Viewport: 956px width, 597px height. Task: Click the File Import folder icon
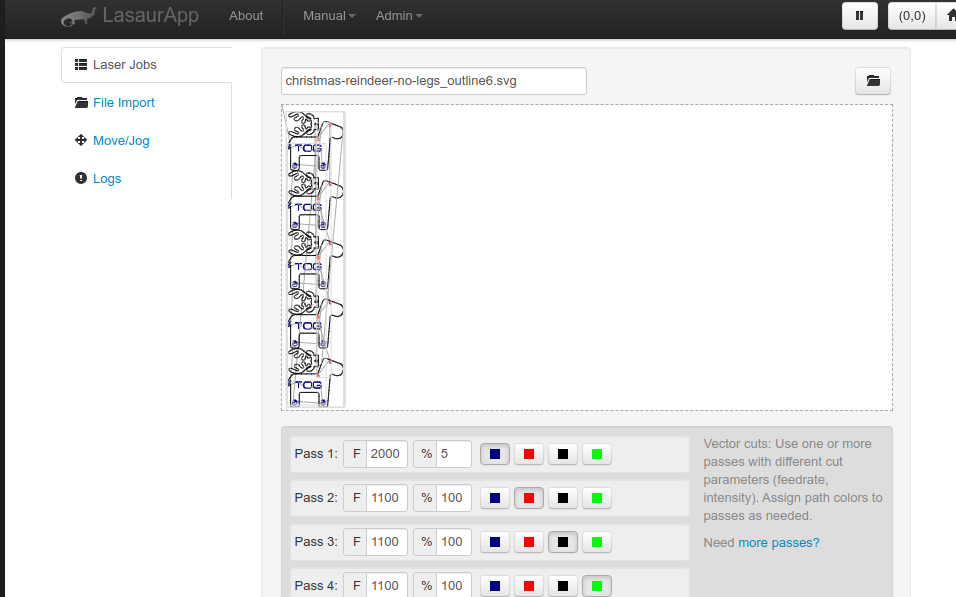click(81, 103)
